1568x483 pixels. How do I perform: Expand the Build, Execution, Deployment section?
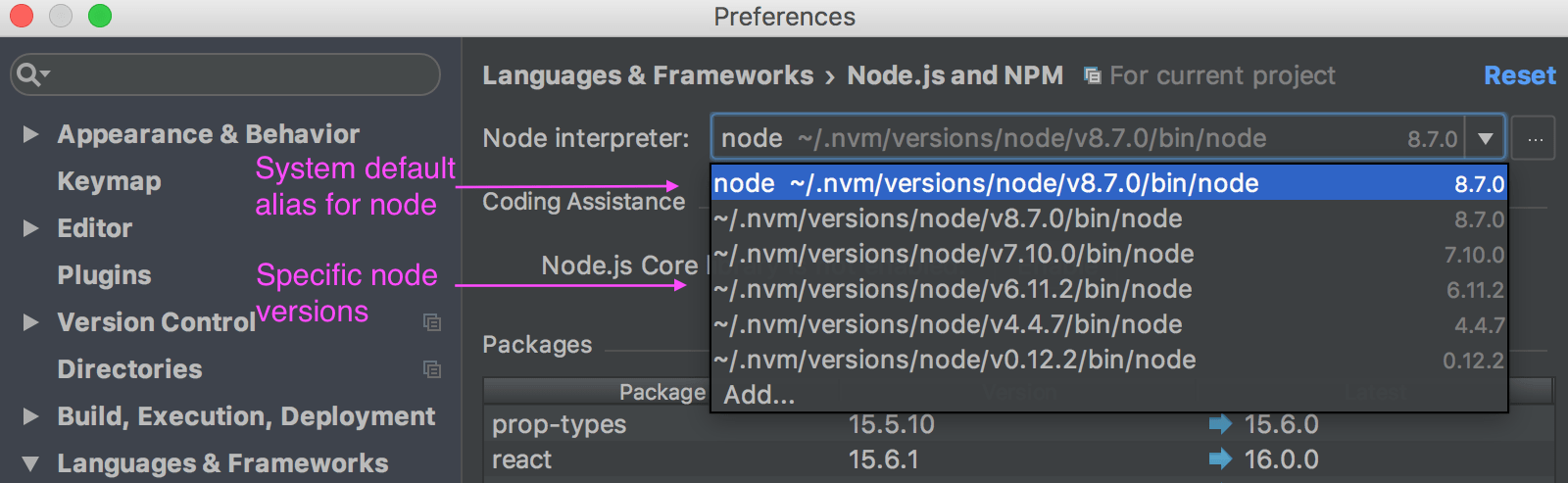pyautogui.click(x=30, y=416)
